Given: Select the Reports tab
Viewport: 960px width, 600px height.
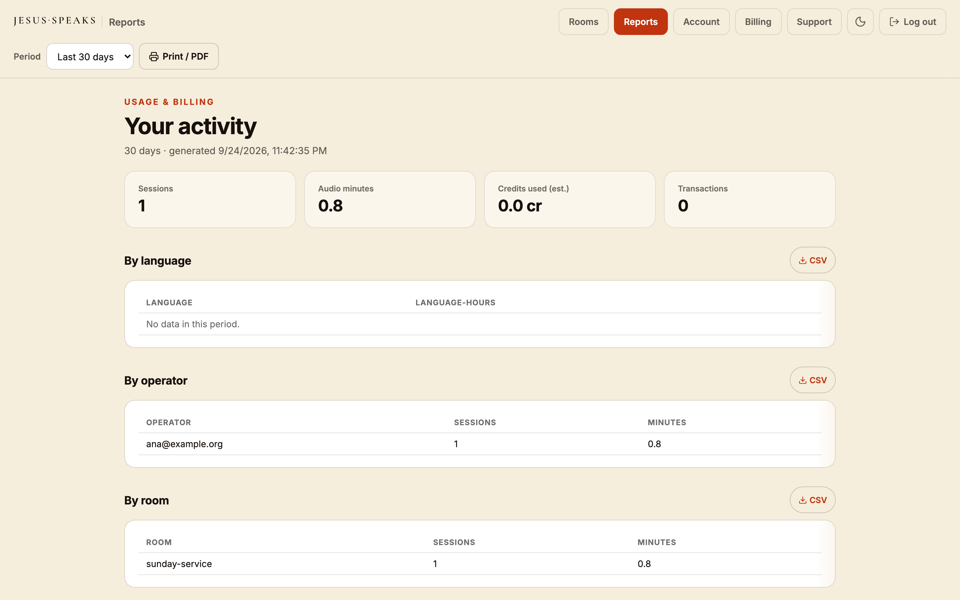Looking at the screenshot, I should 640,21.
